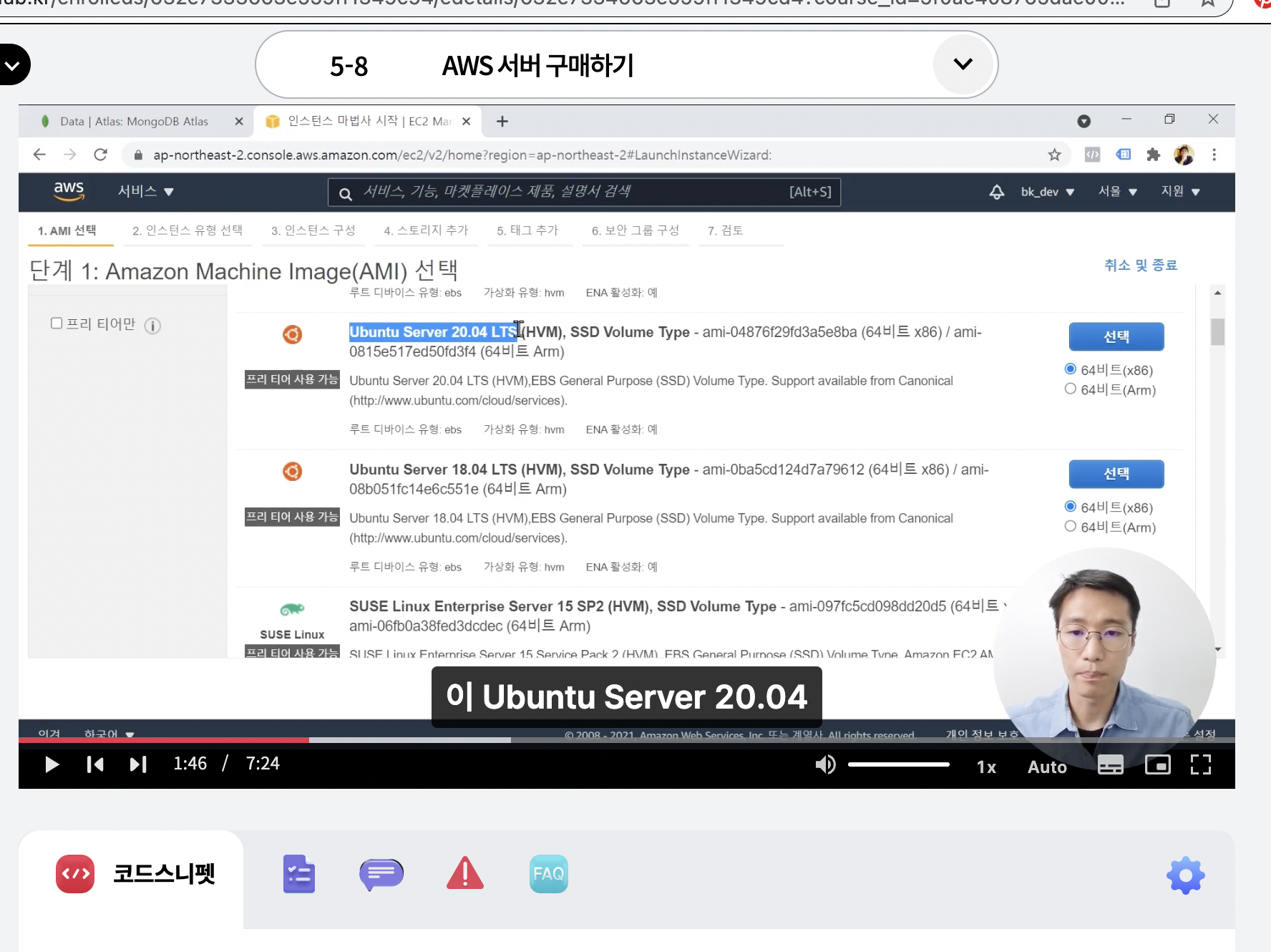This screenshot has width=1271, height=952.
Task: Click the 취소 및 종료 link
Action: pyautogui.click(x=1140, y=265)
